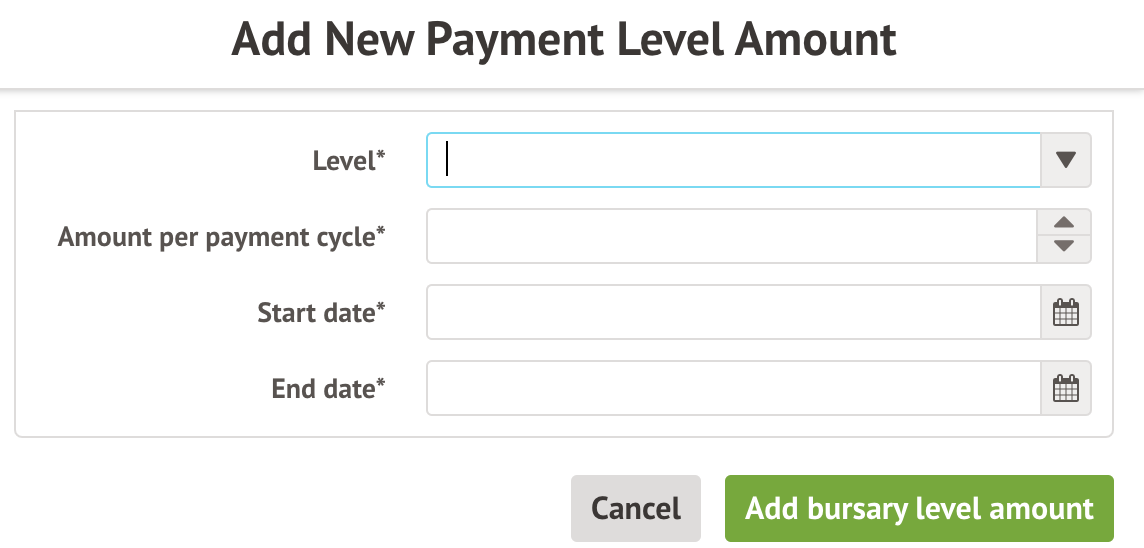The image size is (1144, 548).
Task: Submit with Add bursary level amount
Action: tap(919, 508)
